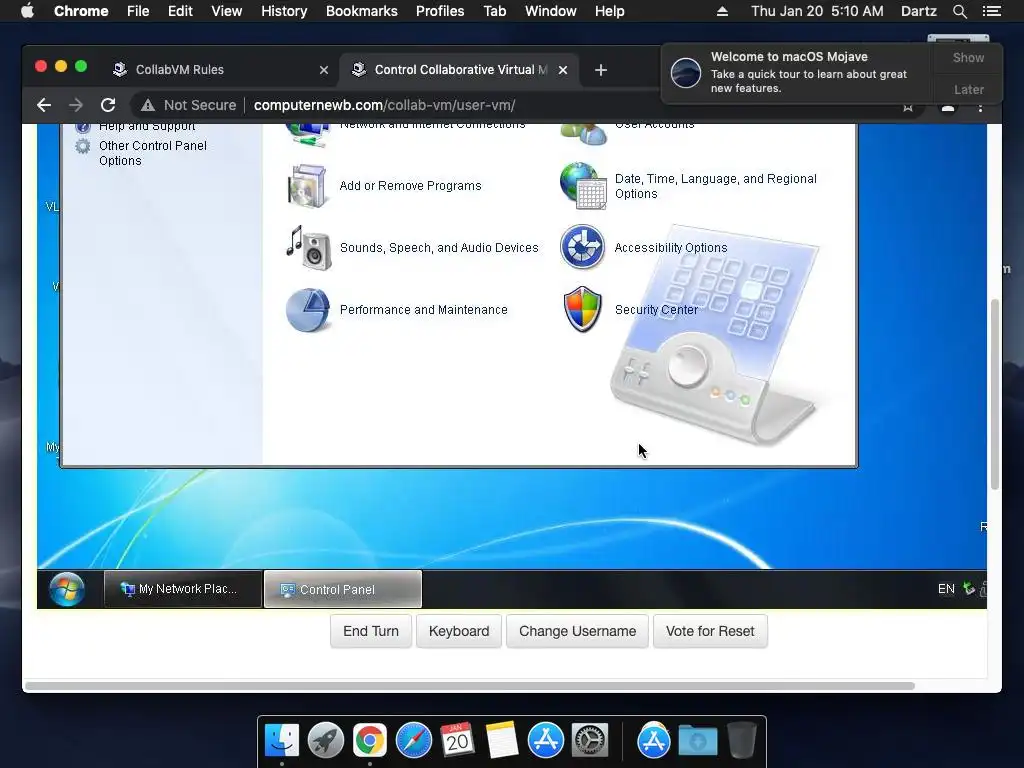Open Sounds, Speech, and Audio Devices icon

(308, 248)
